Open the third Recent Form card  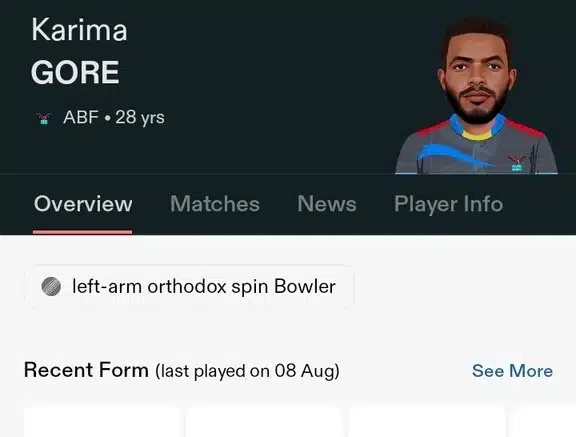click(x=426, y=421)
